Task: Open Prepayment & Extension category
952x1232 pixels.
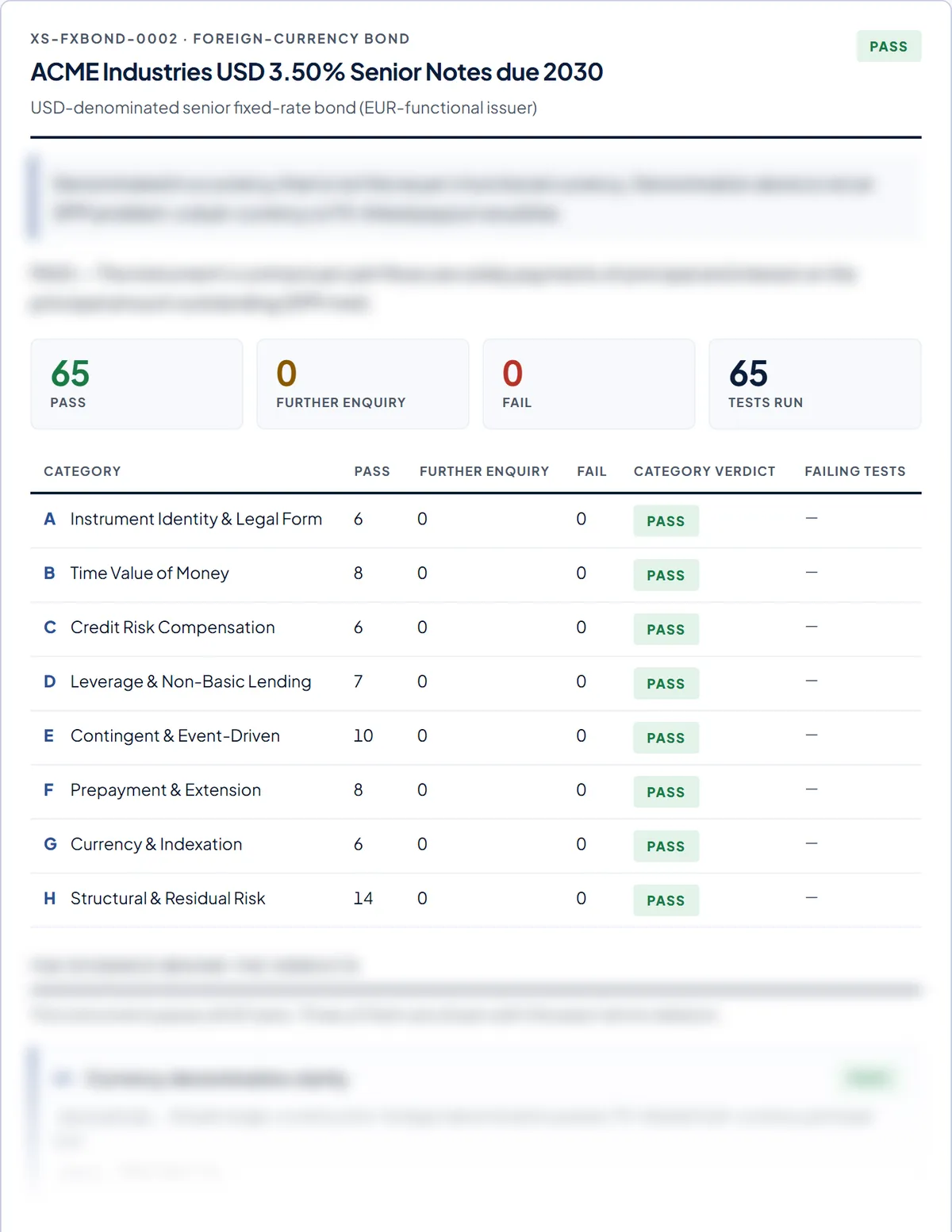Action: click(476, 791)
